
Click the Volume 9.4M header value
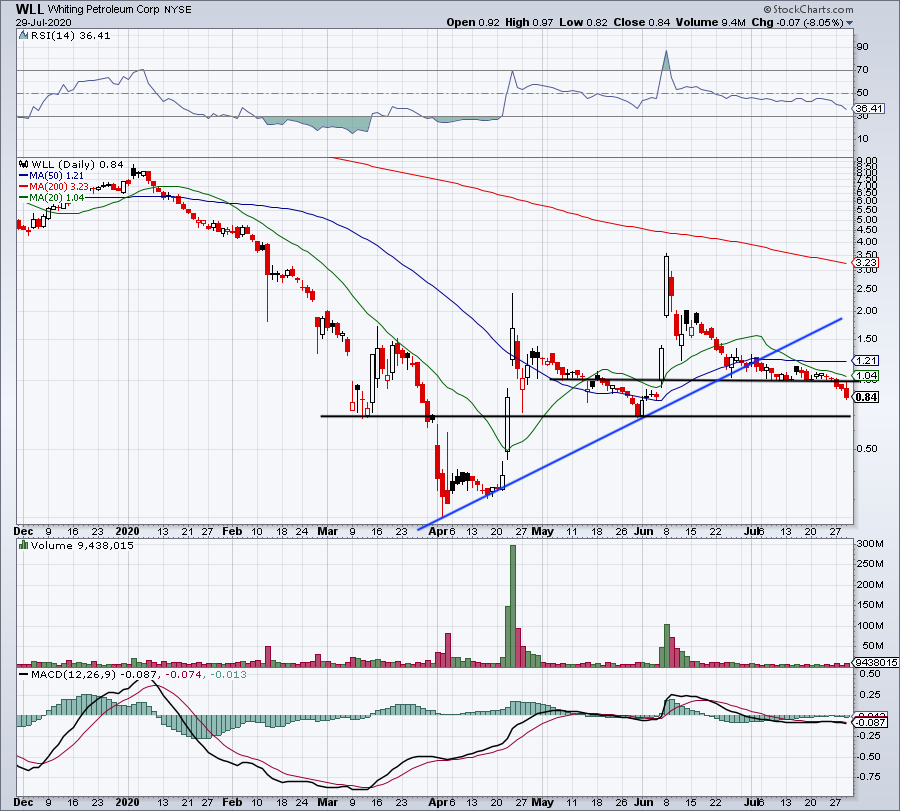[711, 22]
